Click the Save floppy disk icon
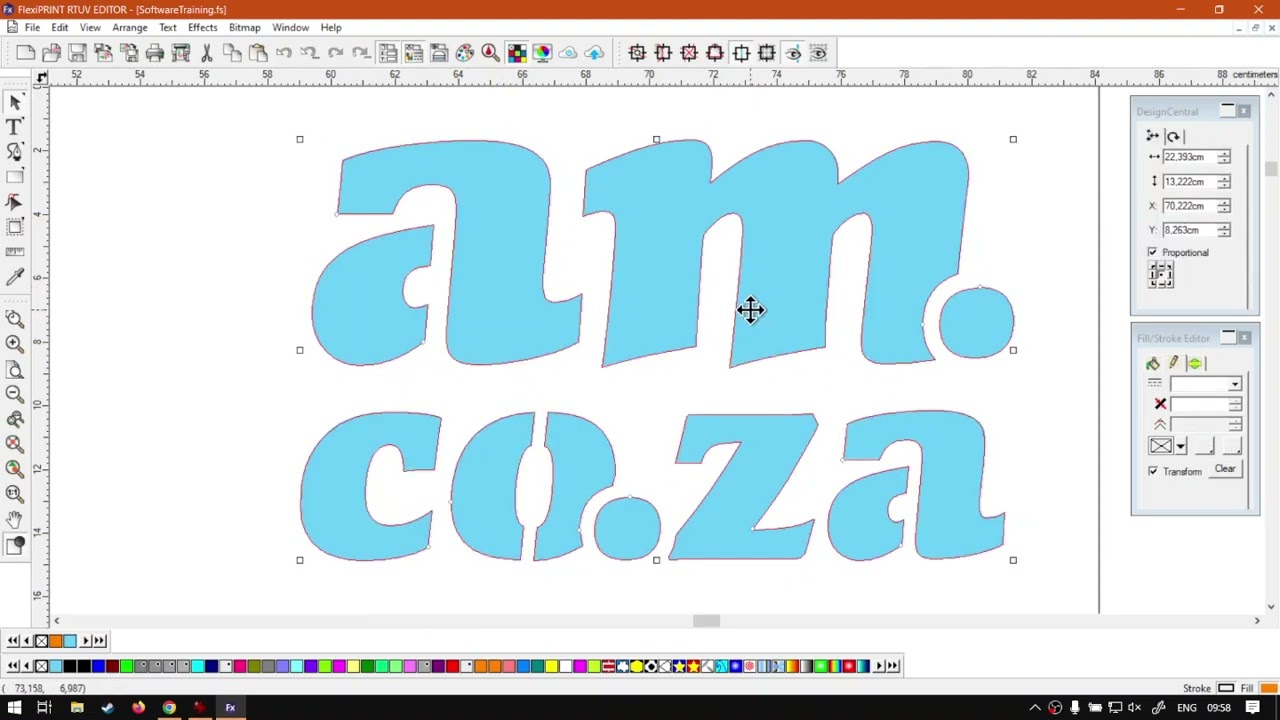 point(77,53)
